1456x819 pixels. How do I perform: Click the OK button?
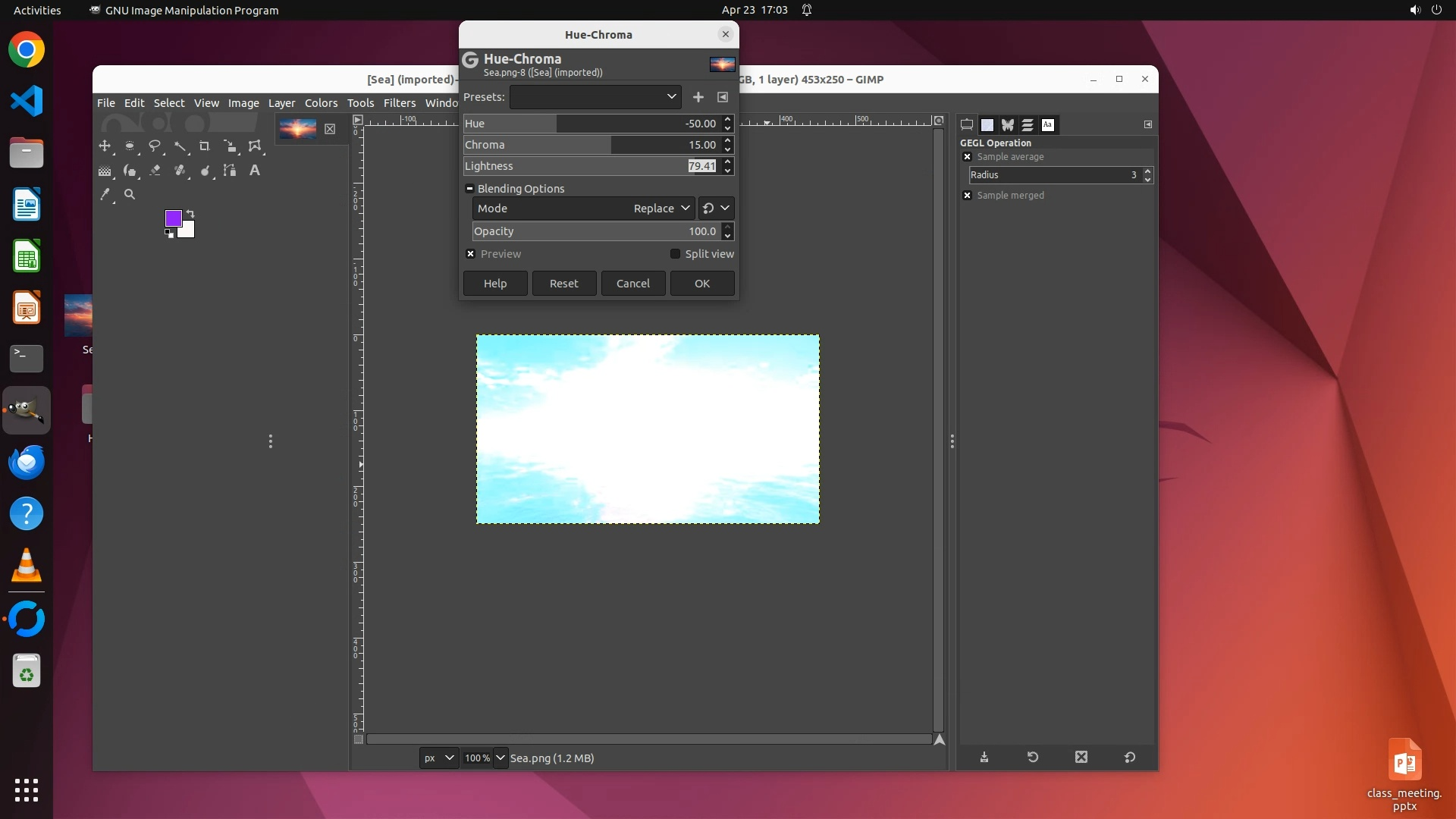tap(701, 284)
